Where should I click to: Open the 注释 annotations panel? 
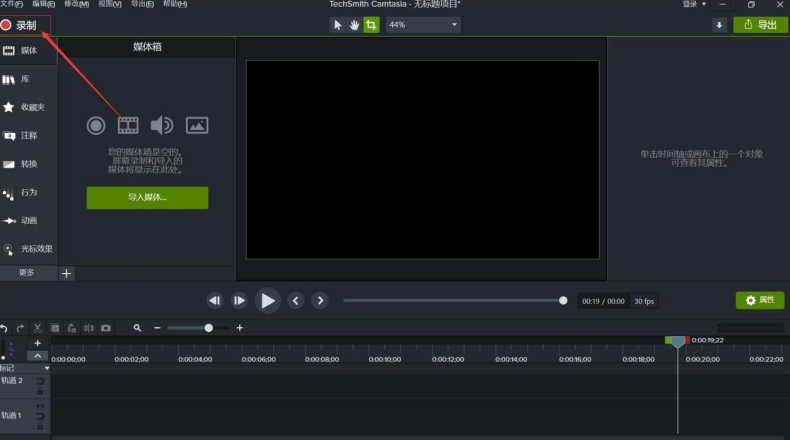28,135
